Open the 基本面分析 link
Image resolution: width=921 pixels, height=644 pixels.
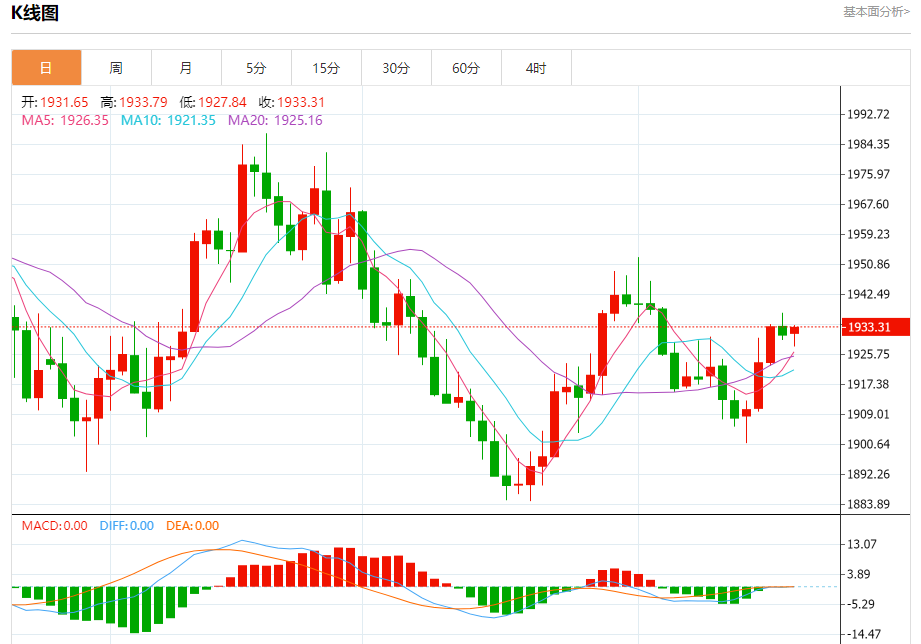[876, 12]
